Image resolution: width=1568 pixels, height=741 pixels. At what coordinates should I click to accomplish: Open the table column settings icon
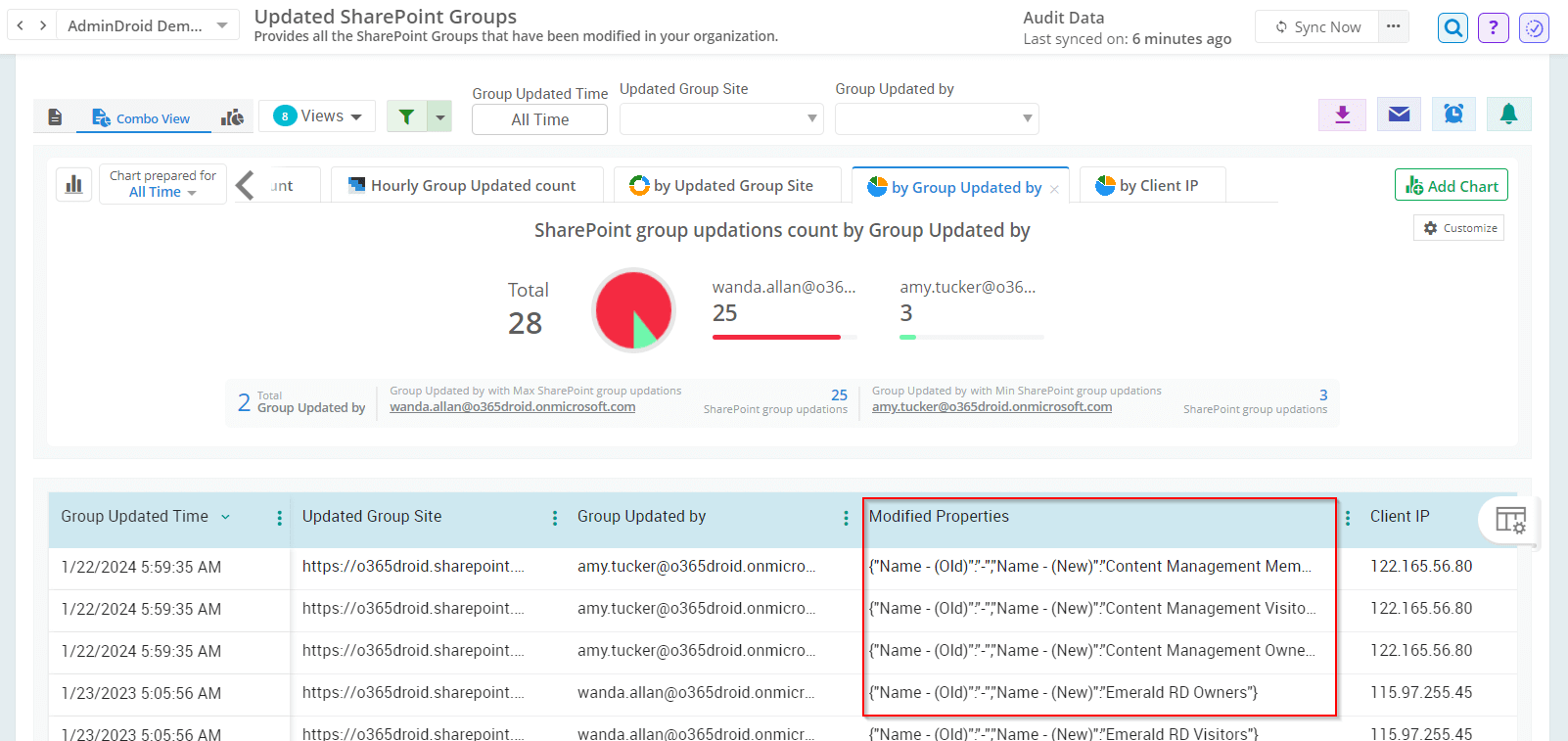[x=1510, y=521]
